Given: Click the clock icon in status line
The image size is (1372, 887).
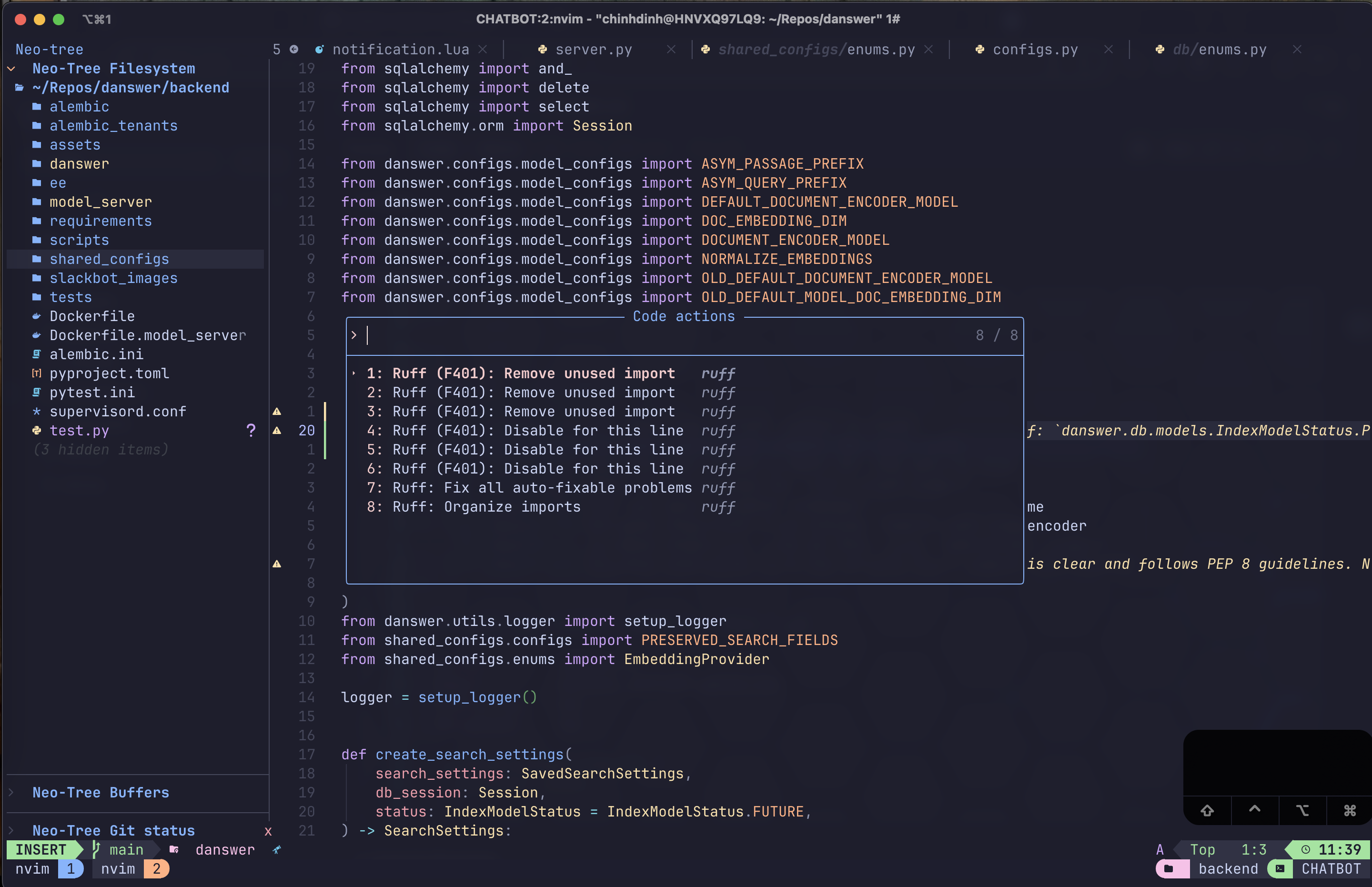Looking at the screenshot, I should coord(1305,849).
